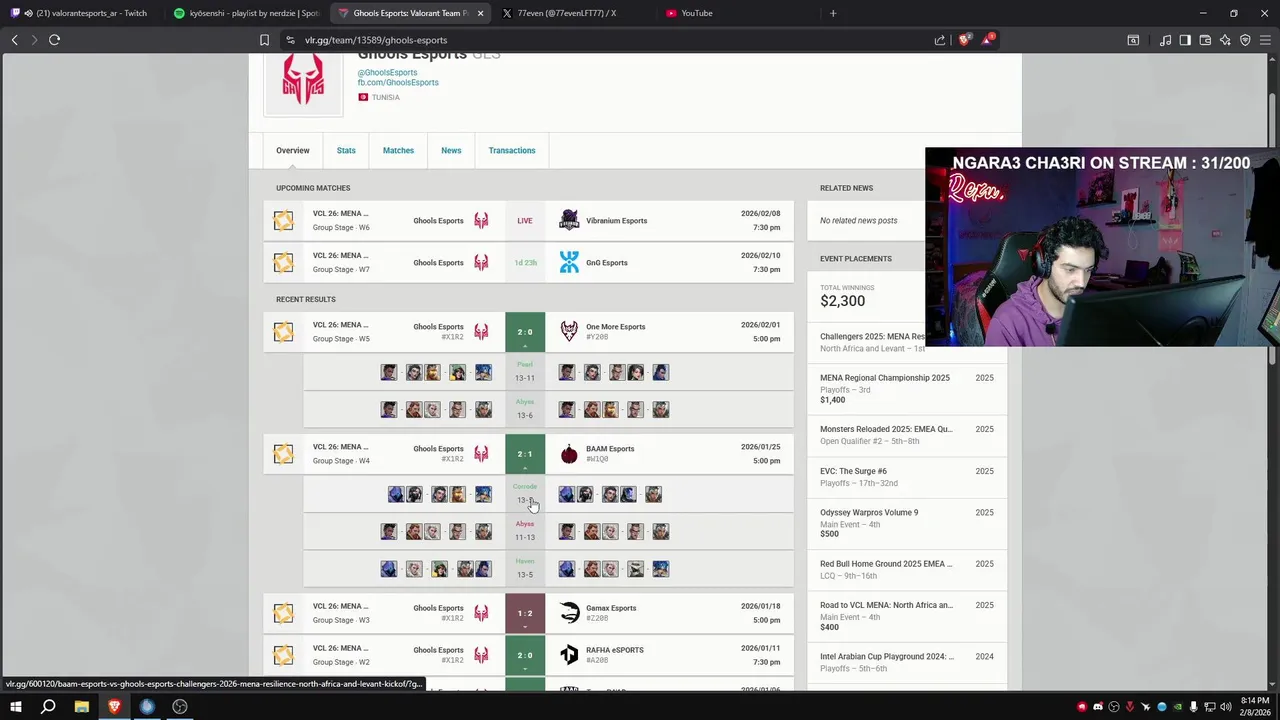The width and height of the screenshot is (1280, 720).
Task: Open the Abyss 11-13 map result
Action: click(x=548, y=531)
